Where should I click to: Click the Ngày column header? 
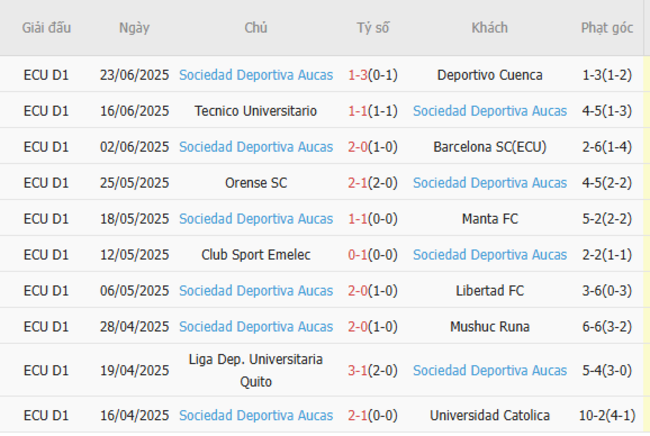click(134, 28)
